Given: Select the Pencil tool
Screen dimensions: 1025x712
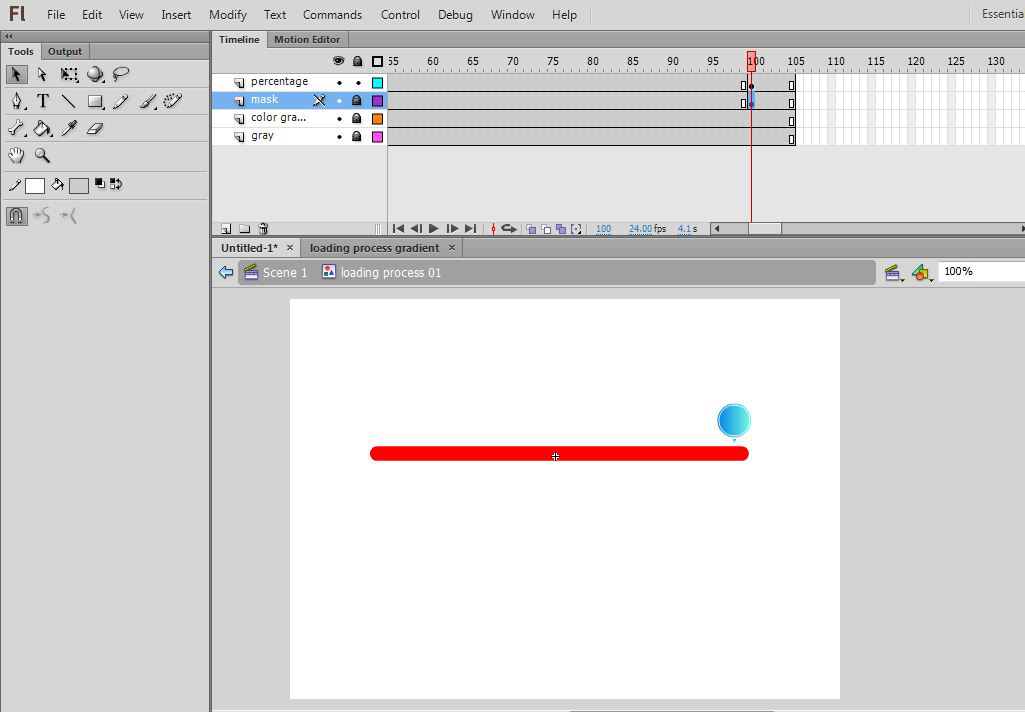Looking at the screenshot, I should click(x=121, y=101).
